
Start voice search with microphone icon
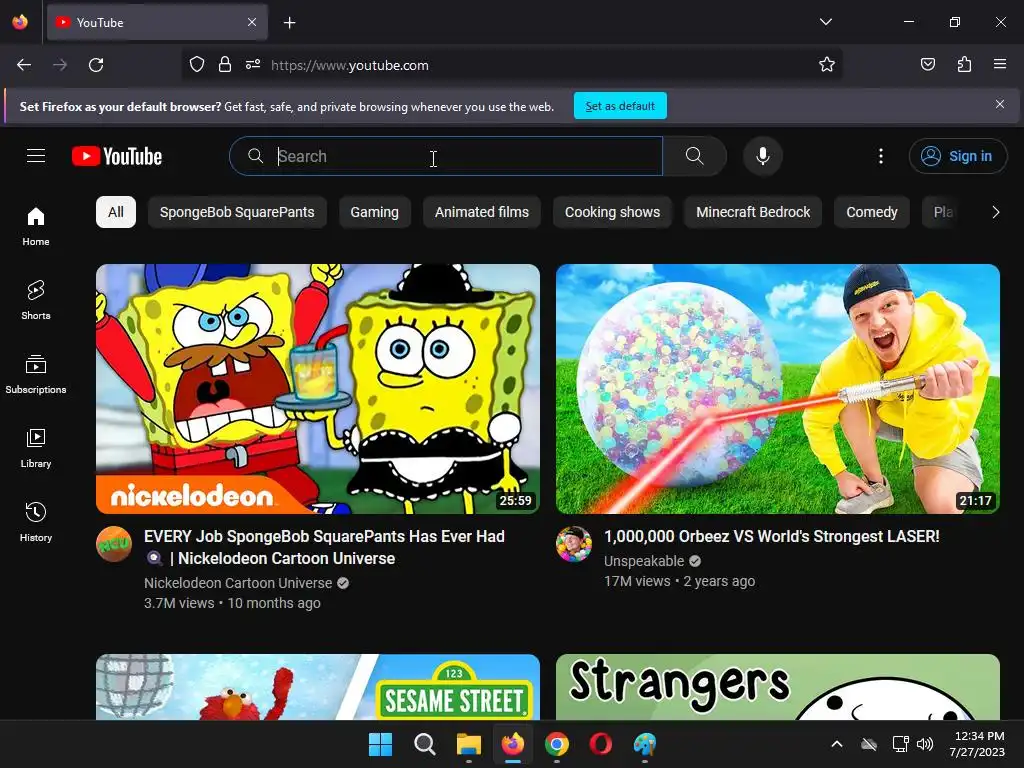pyautogui.click(x=762, y=156)
